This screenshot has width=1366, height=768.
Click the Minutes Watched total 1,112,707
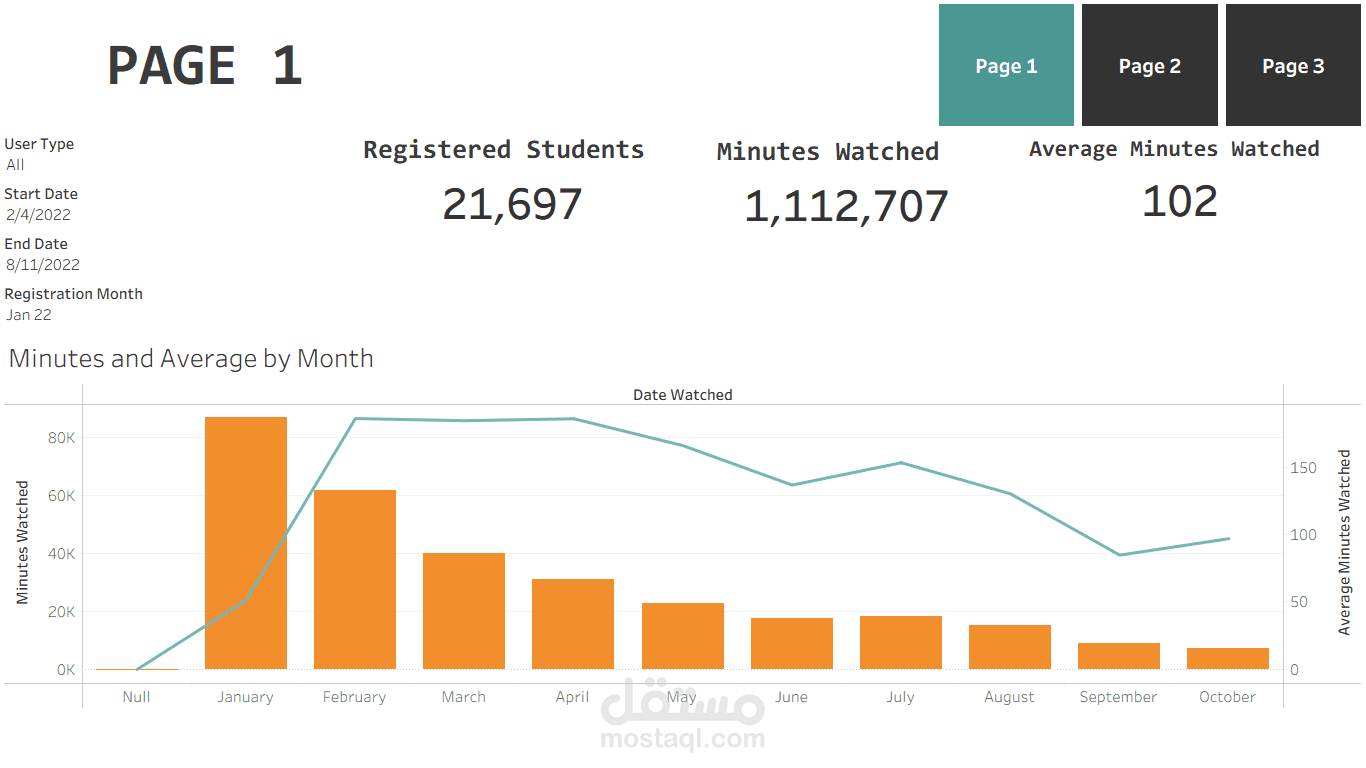[847, 206]
